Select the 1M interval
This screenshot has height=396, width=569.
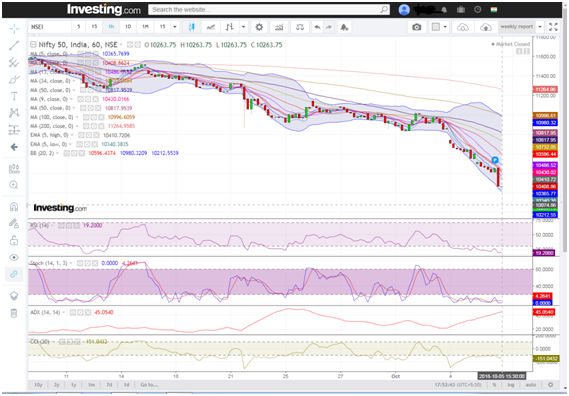pos(146,27)
